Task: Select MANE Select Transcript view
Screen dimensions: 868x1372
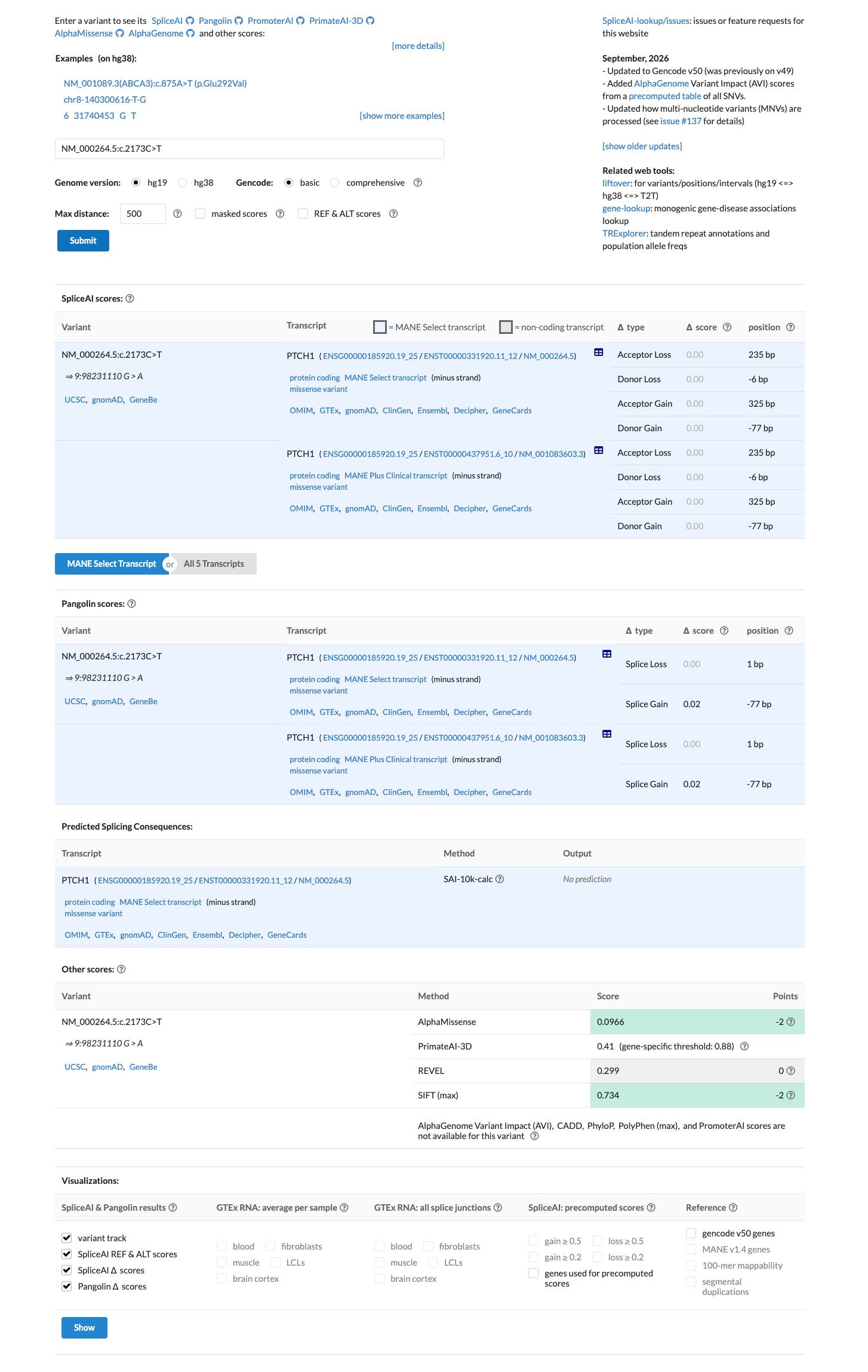Action: click(x=112, y=564)
